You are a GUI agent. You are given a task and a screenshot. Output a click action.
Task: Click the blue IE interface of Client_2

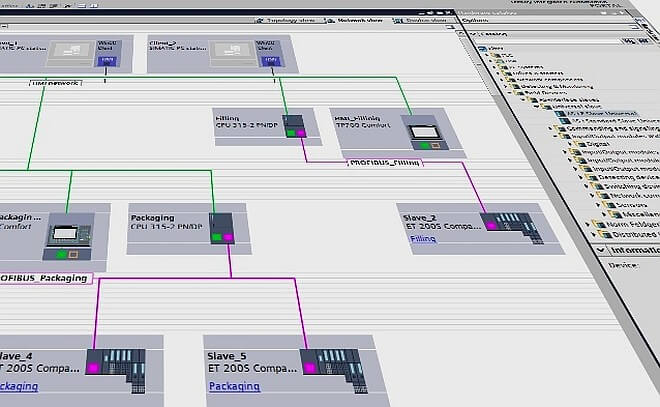pos(271,61)
